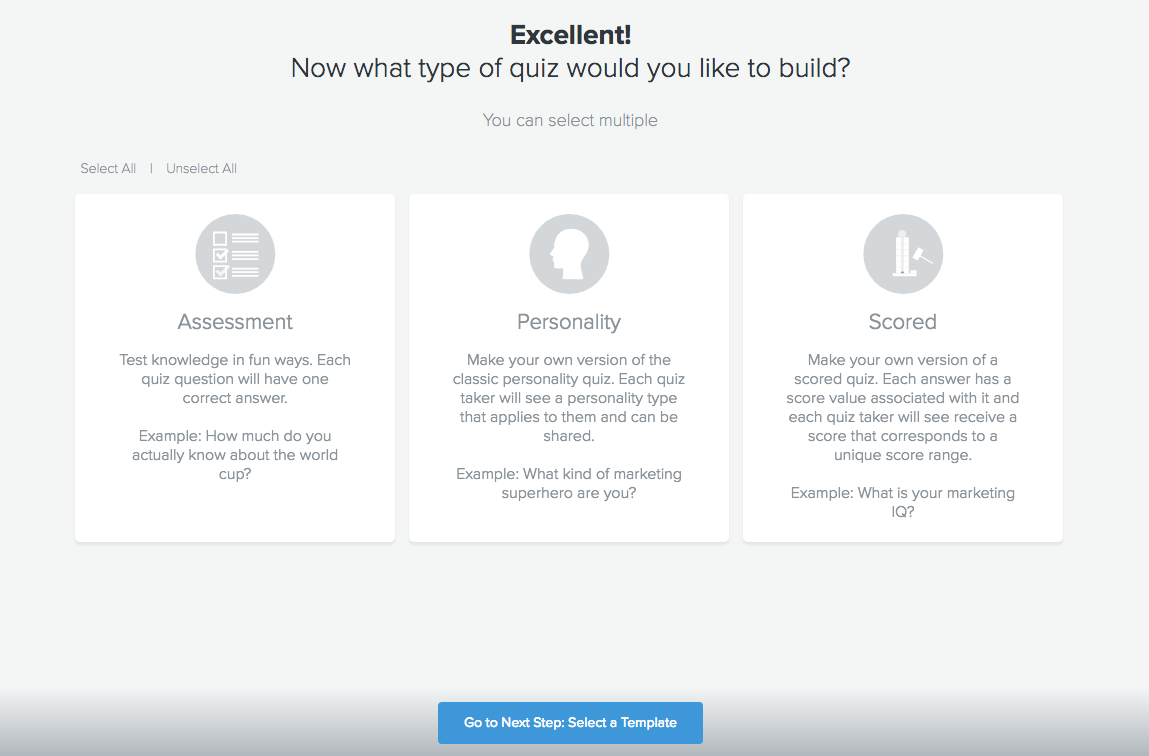1149x756 pixels.
Task: Click Select All link
Action: tap(108, 169)
